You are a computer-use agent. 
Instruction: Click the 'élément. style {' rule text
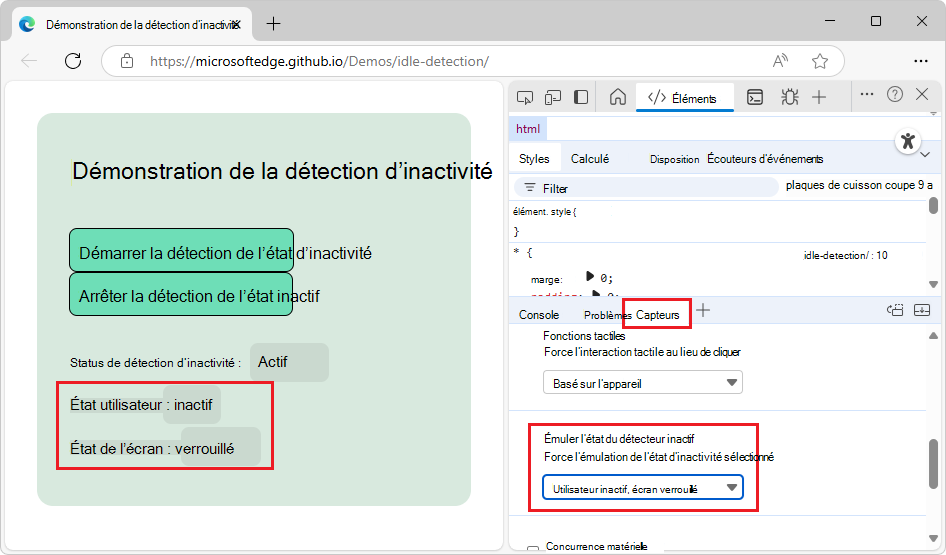(545, 212)
